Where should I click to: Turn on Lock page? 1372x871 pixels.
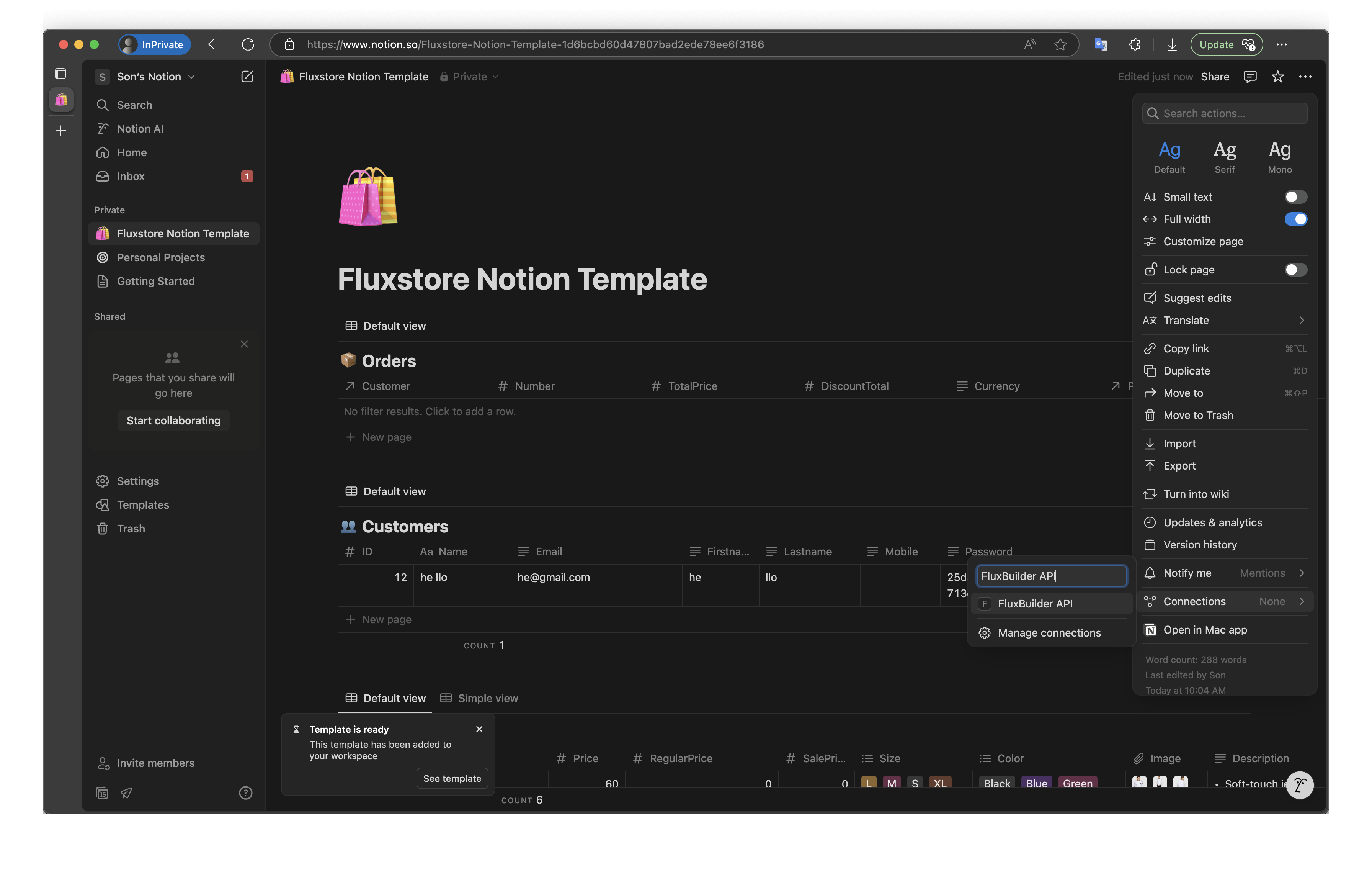1296,270
